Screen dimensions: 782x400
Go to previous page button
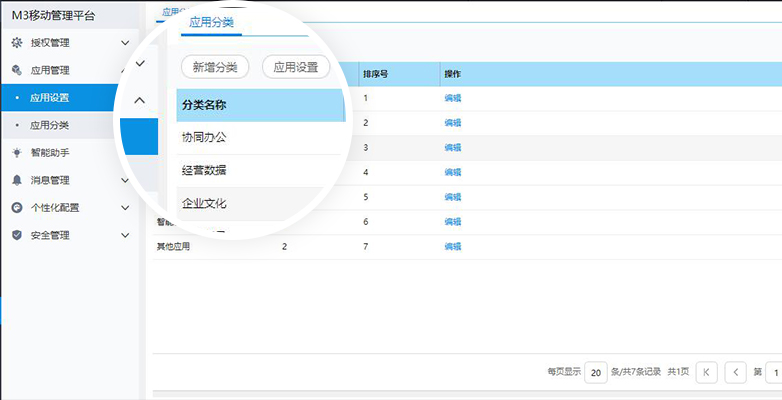[x=736, y=372]
